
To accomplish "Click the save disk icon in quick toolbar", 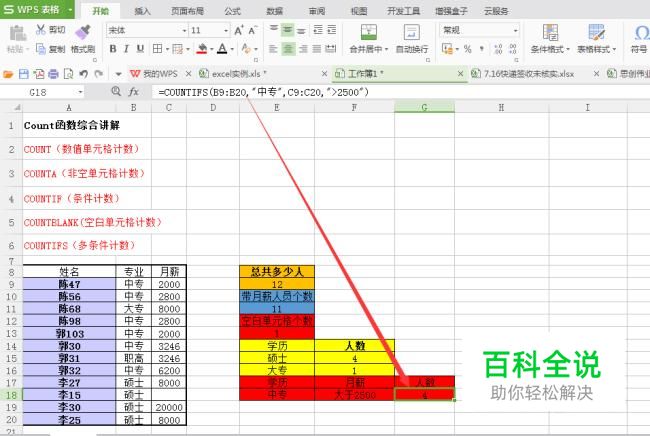I will coord(24,74).
